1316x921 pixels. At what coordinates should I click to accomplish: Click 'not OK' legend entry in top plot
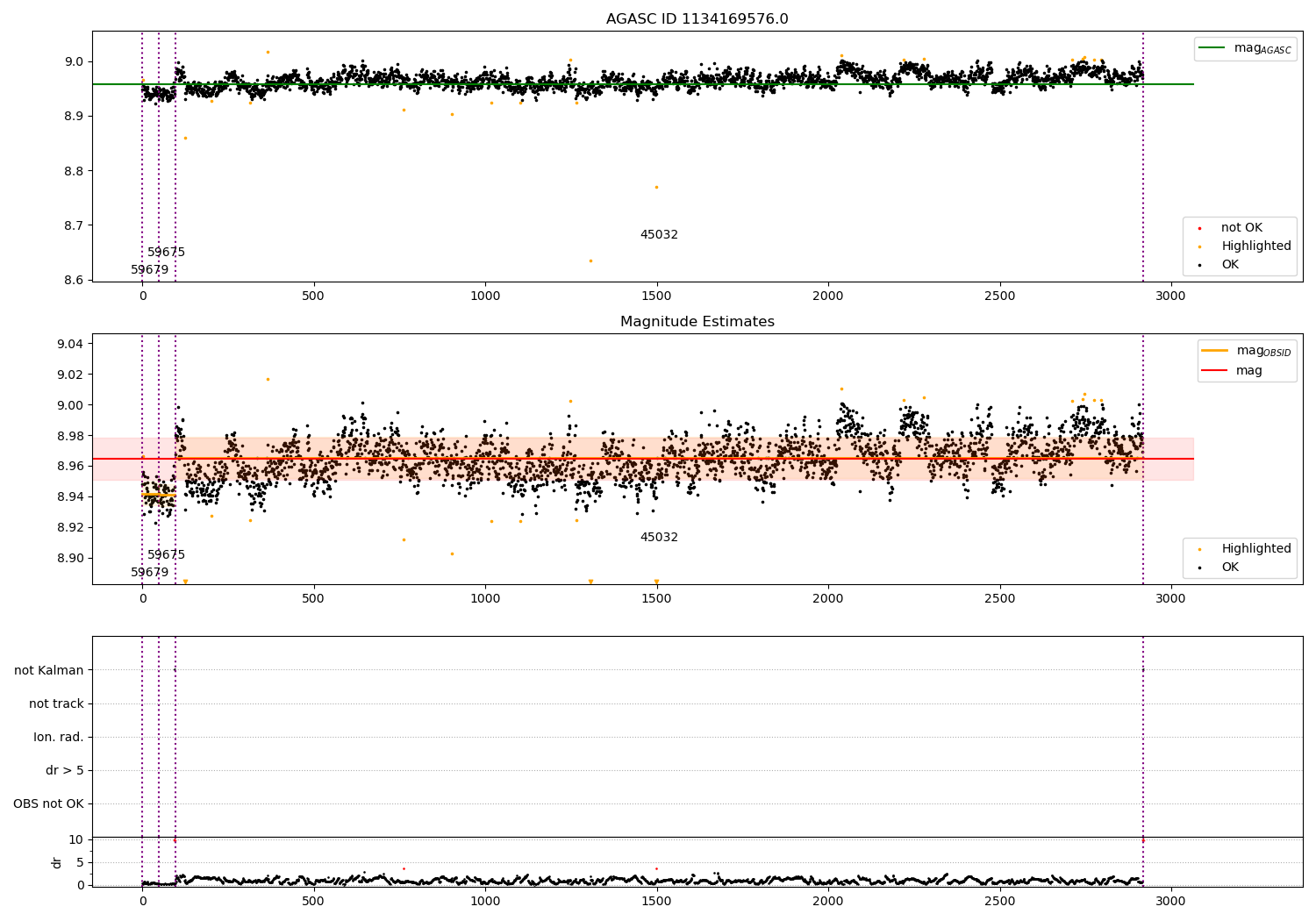coord(1241,228)
